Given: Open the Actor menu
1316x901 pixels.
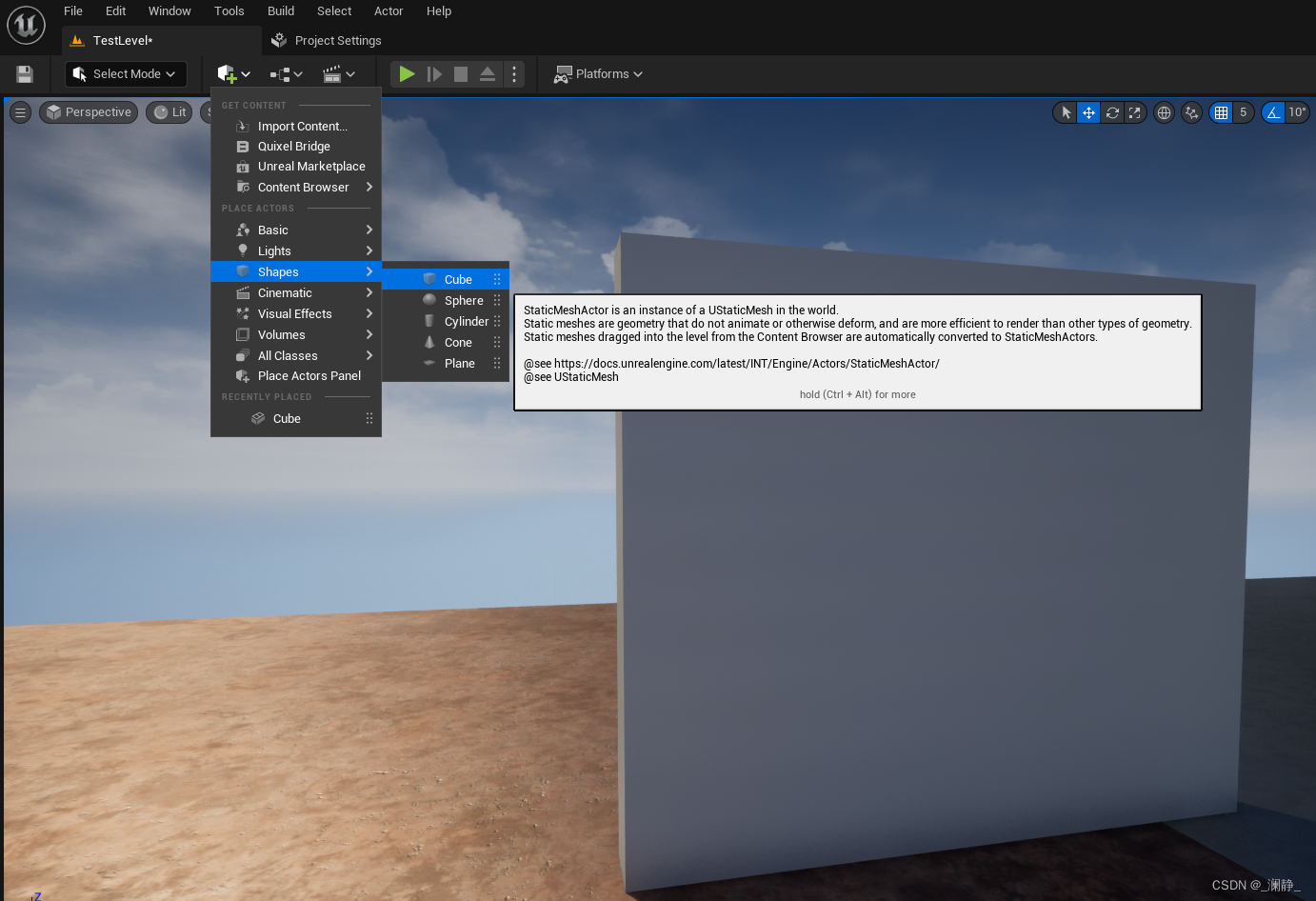Looking at the screenshot, I should click(x=389, y=11).
